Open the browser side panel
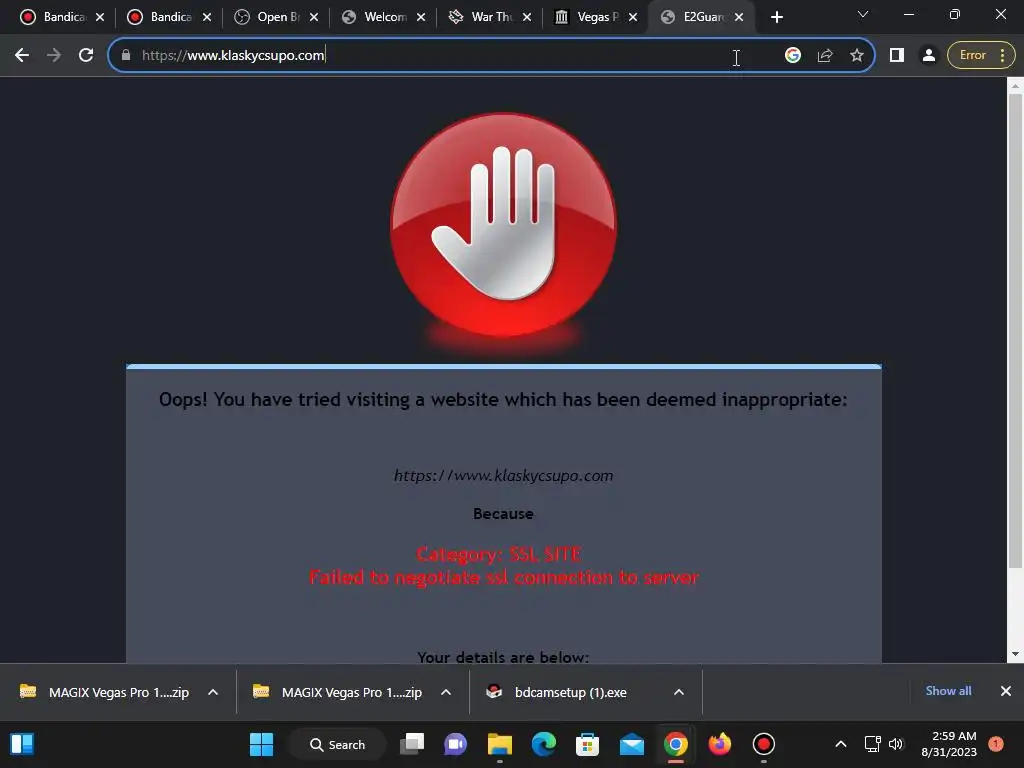The image size is (1024, 768). point(897,56)
